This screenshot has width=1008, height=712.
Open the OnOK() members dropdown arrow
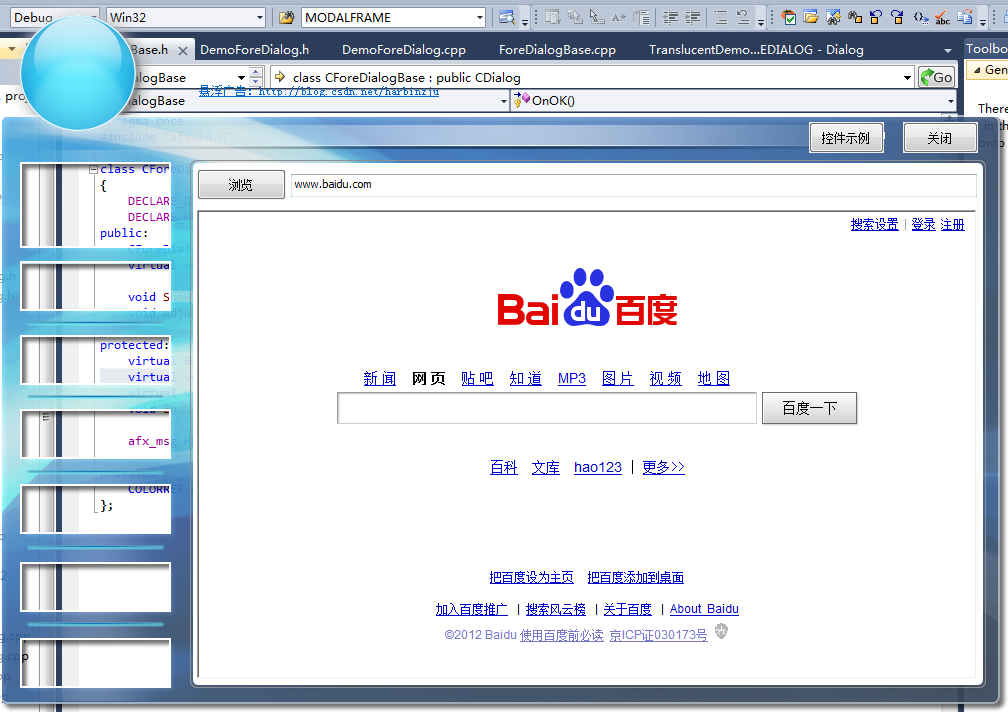tap(950, 101)
